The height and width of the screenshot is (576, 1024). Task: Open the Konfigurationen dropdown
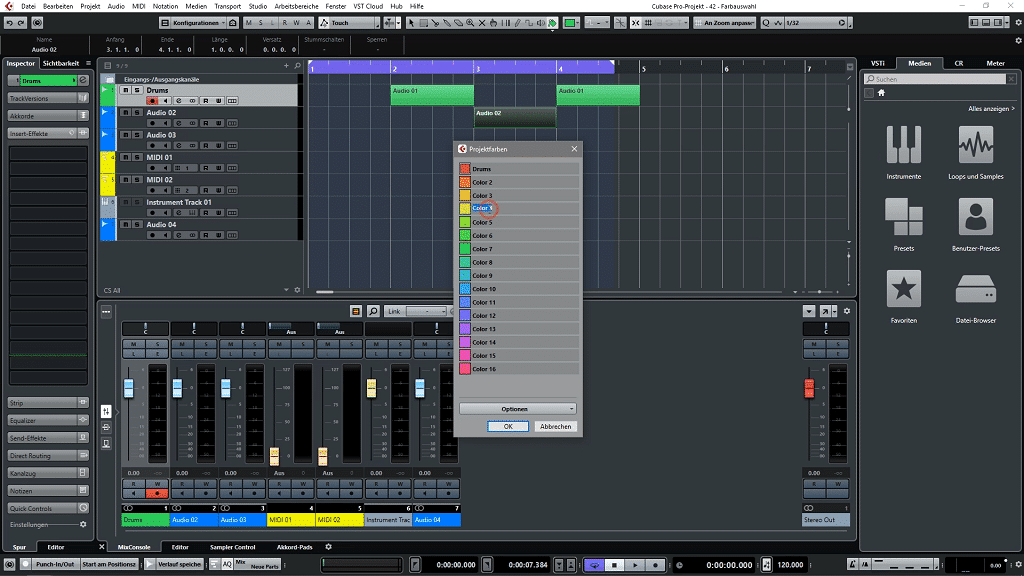point(198,23)
